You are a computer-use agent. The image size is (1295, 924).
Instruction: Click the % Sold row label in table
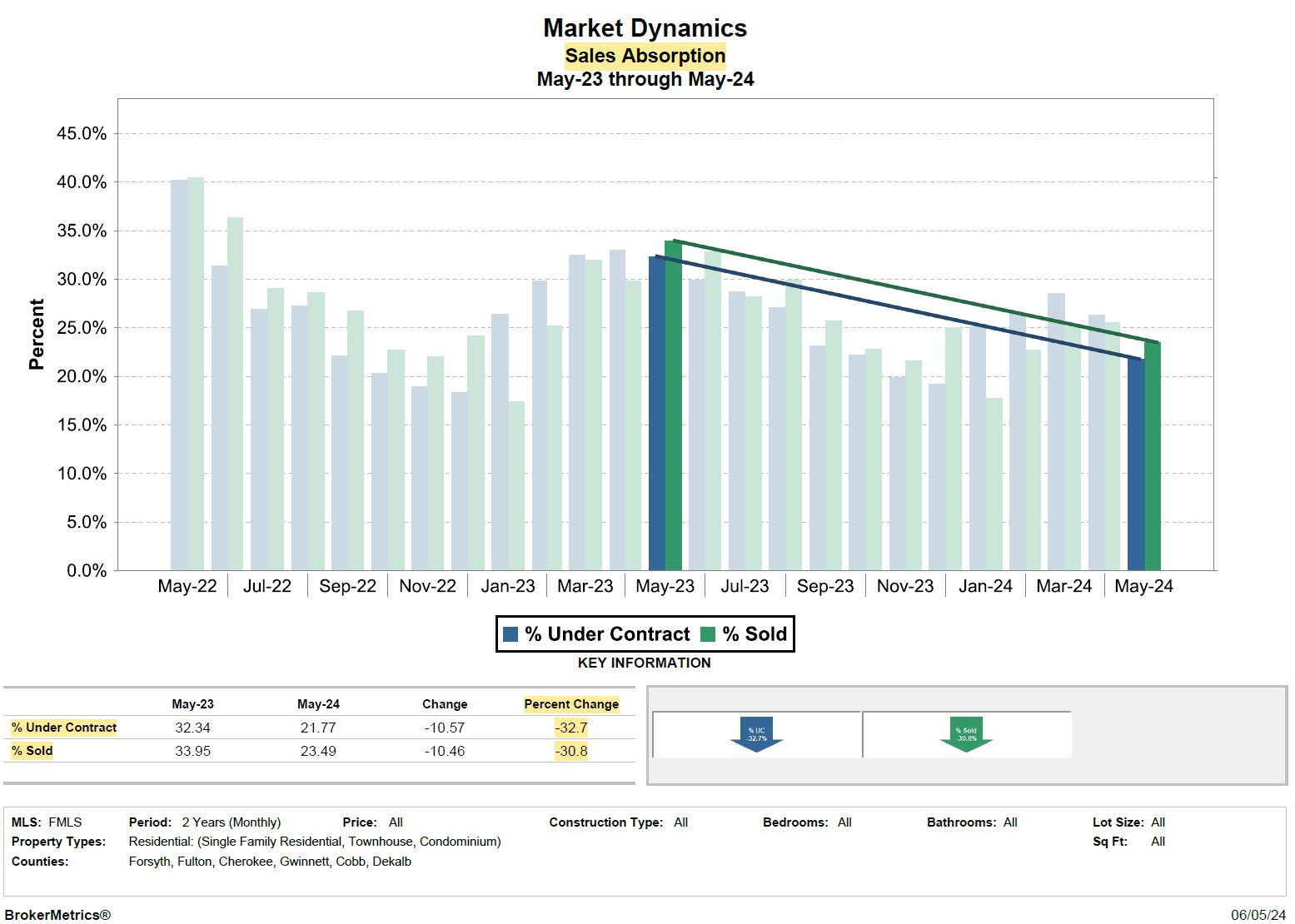click(32, 751)
